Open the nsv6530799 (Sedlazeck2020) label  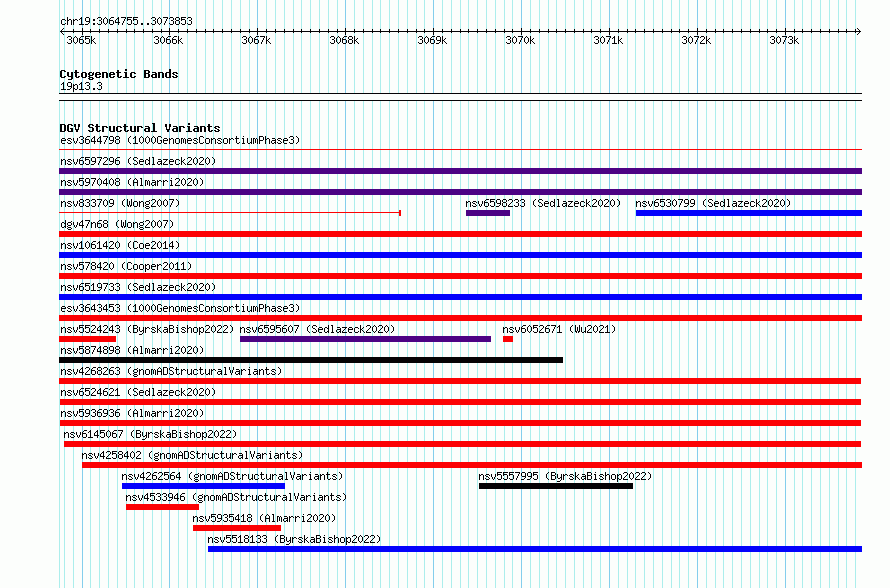[x=713, y=203]
